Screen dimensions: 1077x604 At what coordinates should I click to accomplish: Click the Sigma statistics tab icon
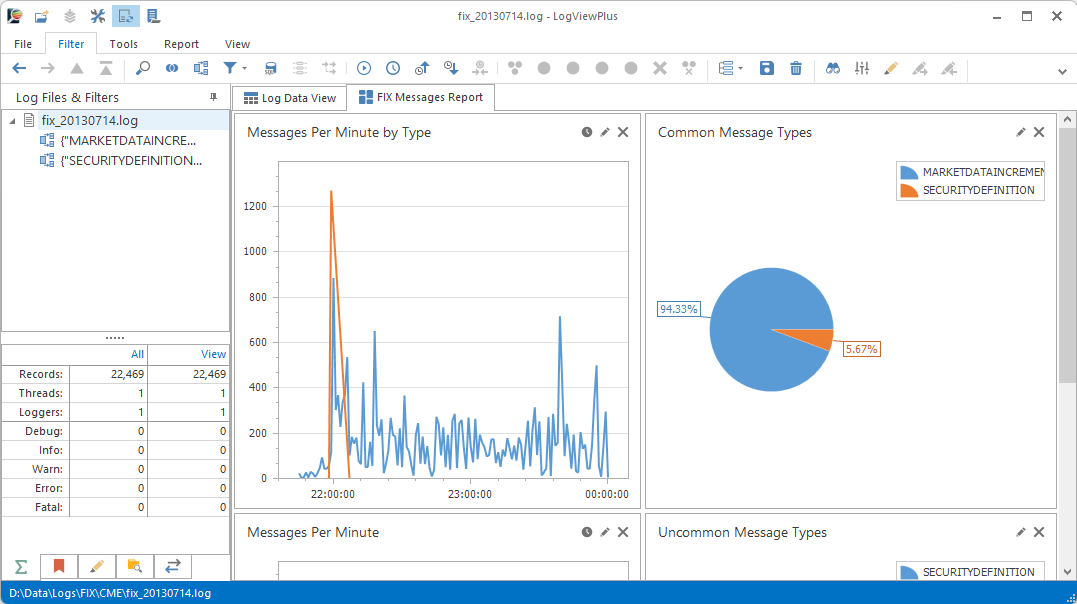(x=21, y=567)
